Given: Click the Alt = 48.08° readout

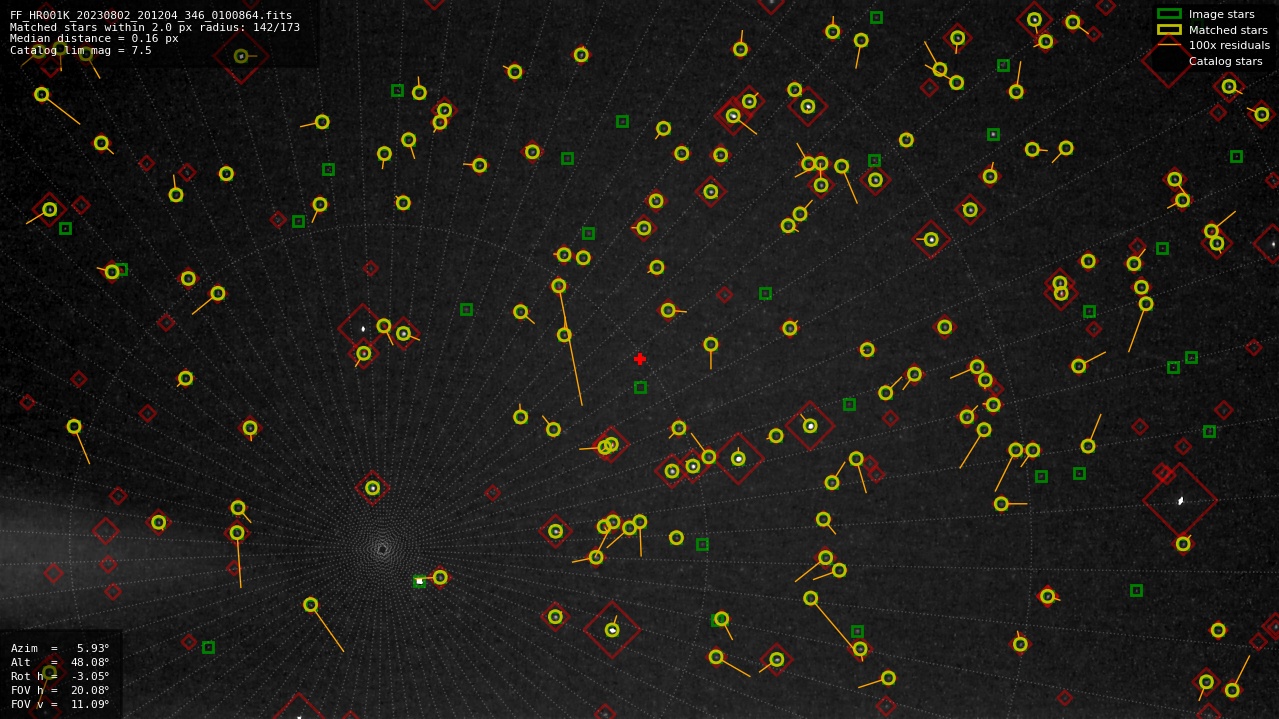Looking at the screenshot, I should 60,662.
